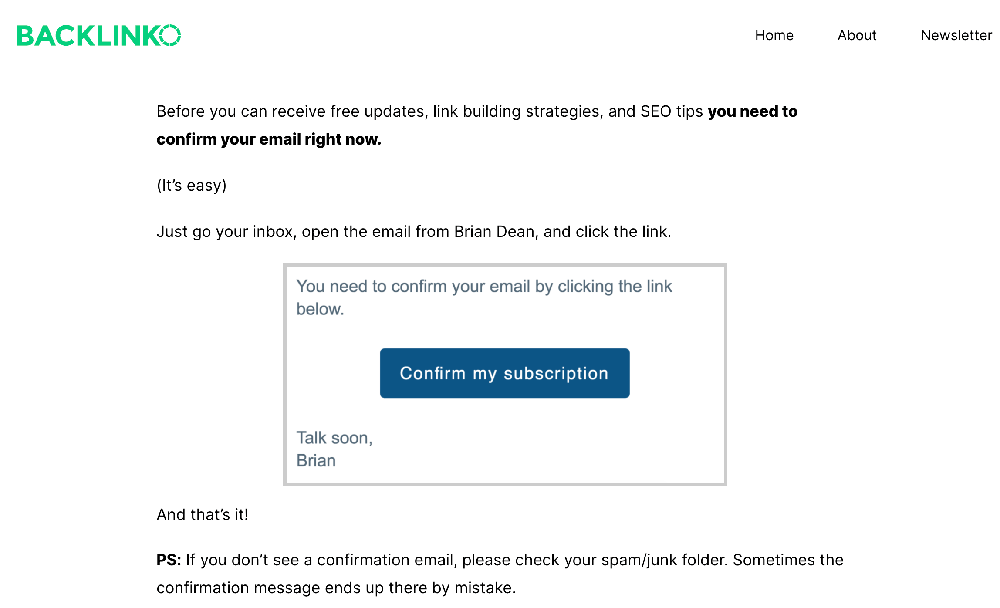This screenshot has height=608, width=1000.
Task: Click the bold 'confirm your email right now' text
Action: coord(268,140)
